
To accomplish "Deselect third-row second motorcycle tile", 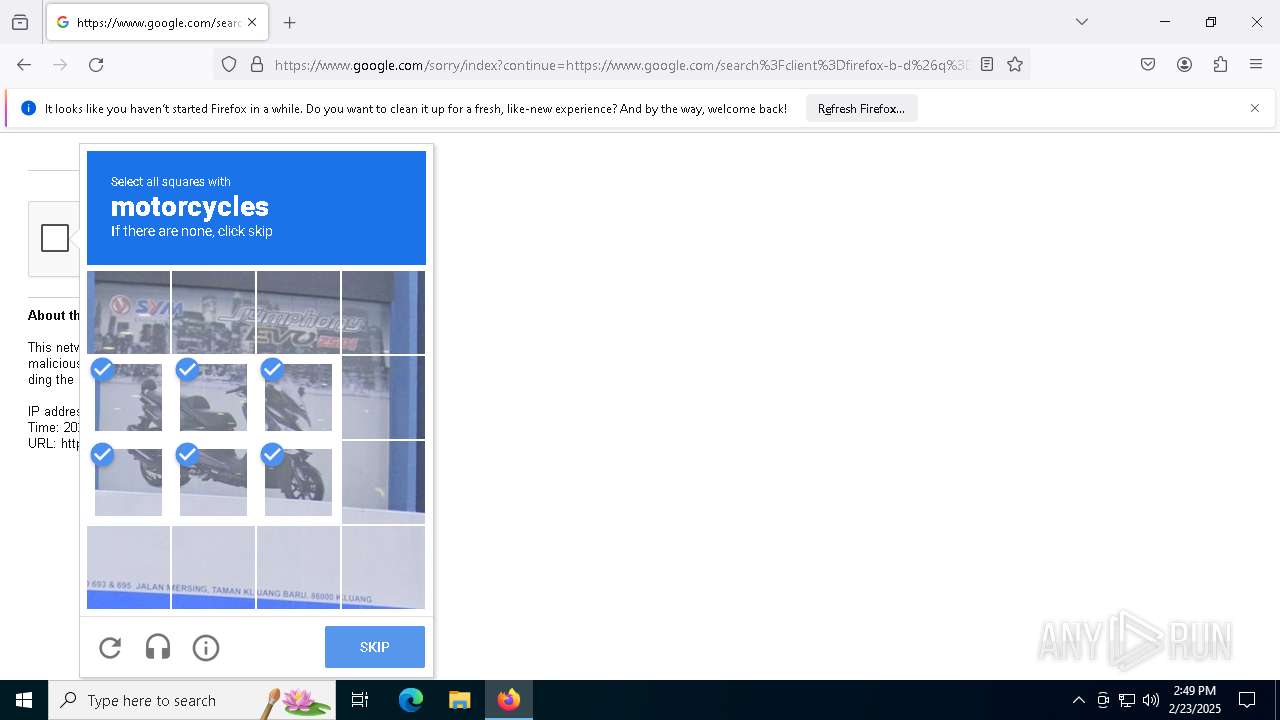I will click(213, 482).
